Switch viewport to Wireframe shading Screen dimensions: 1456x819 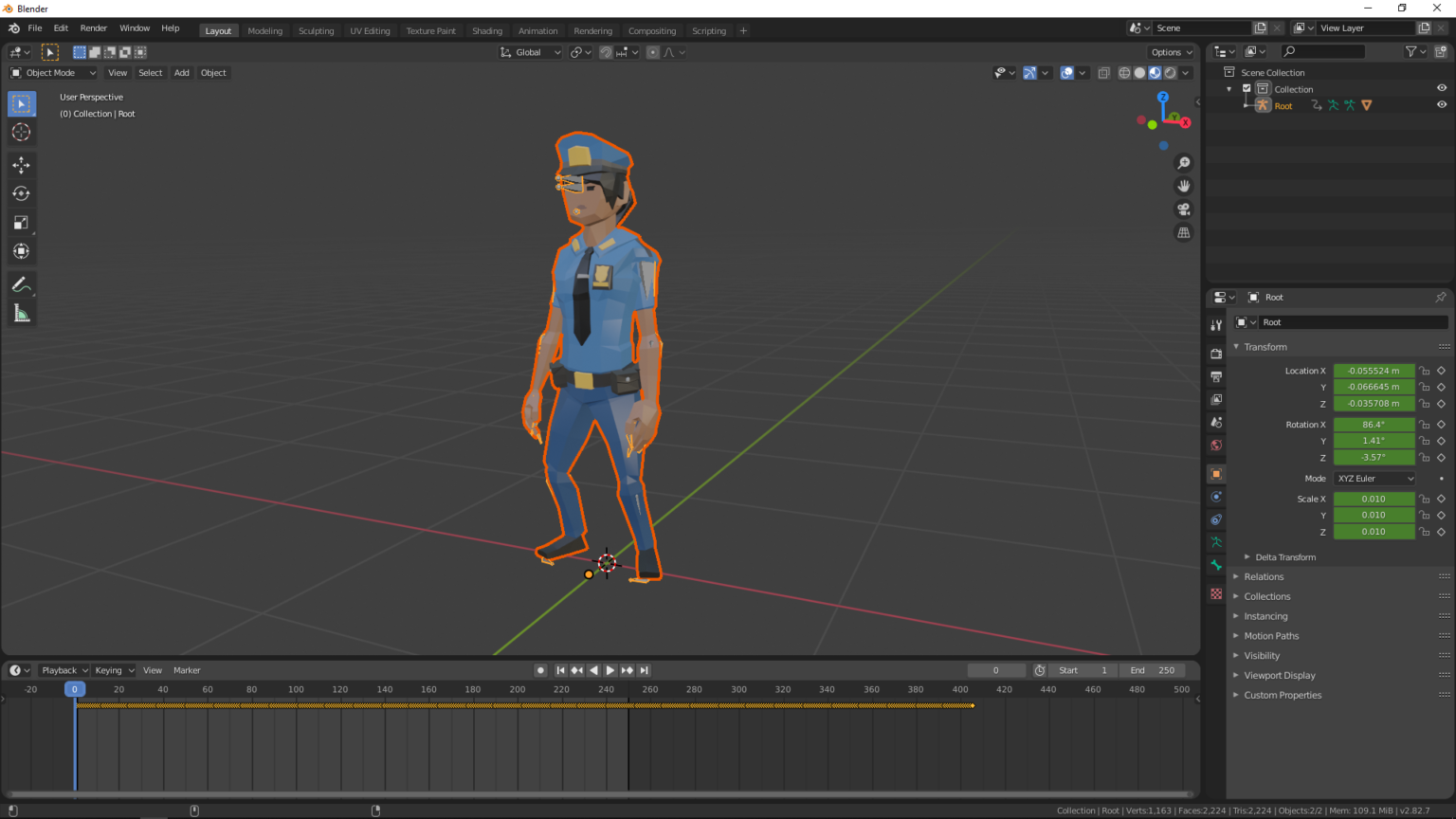[1123, 72]
